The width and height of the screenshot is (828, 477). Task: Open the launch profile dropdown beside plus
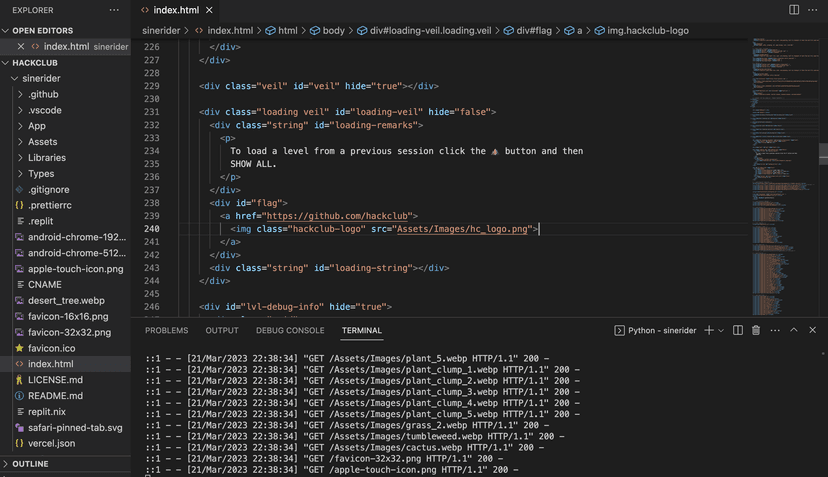click(721, 330)
